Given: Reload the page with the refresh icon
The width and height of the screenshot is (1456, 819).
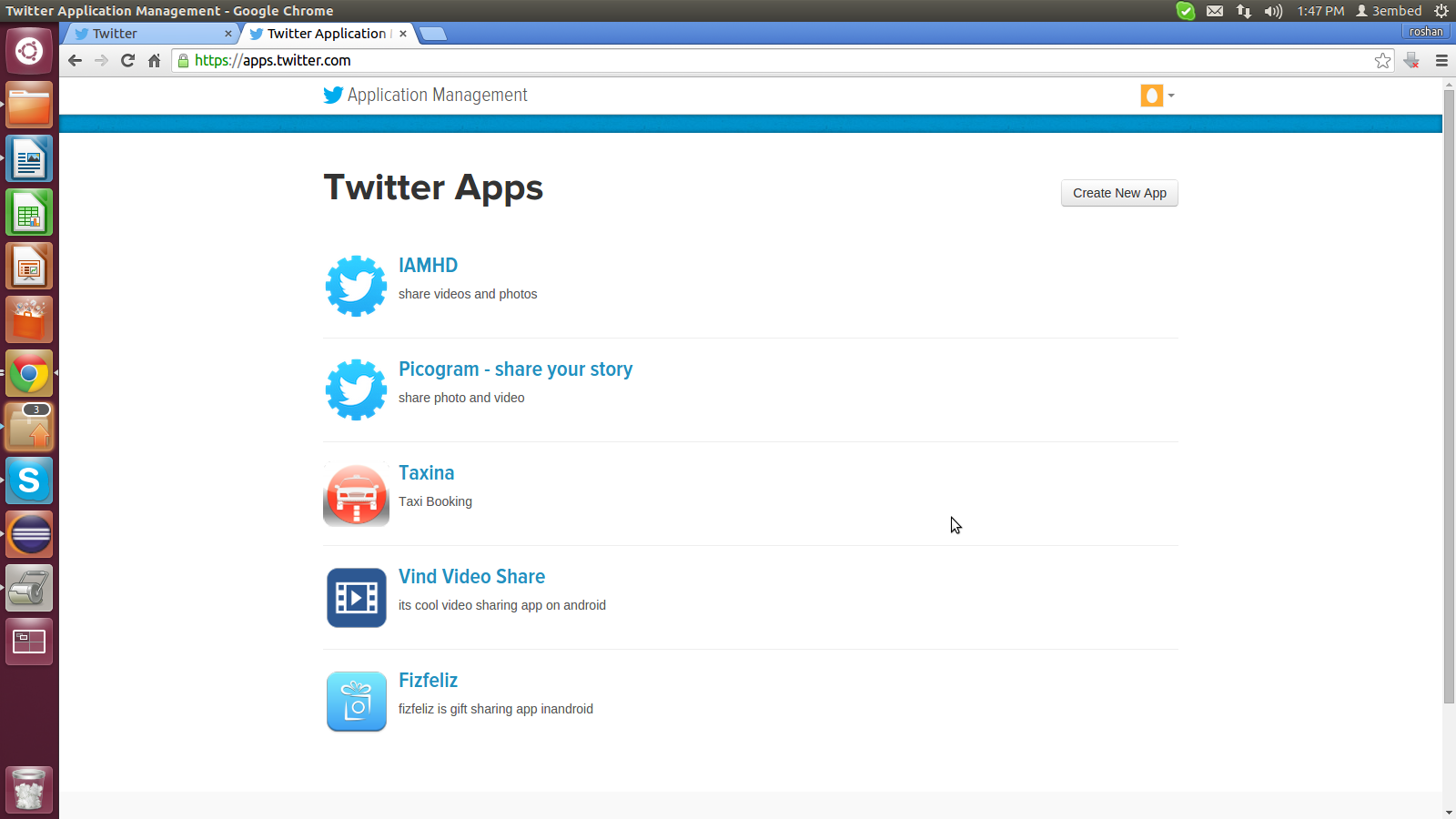Looking at the screenshot, I should point(127,60).
